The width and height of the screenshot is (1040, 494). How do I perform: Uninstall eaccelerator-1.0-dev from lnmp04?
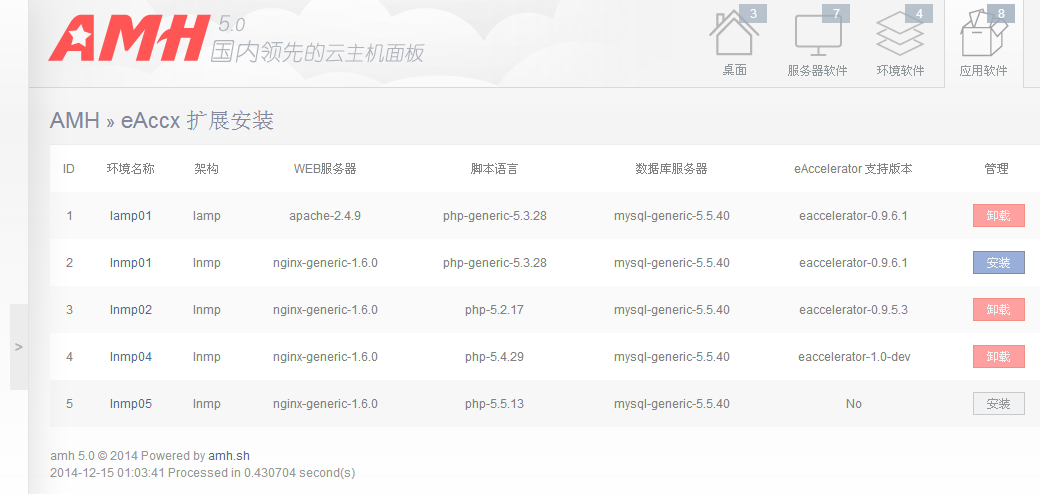pyautogui.click(x=998, y=357)
